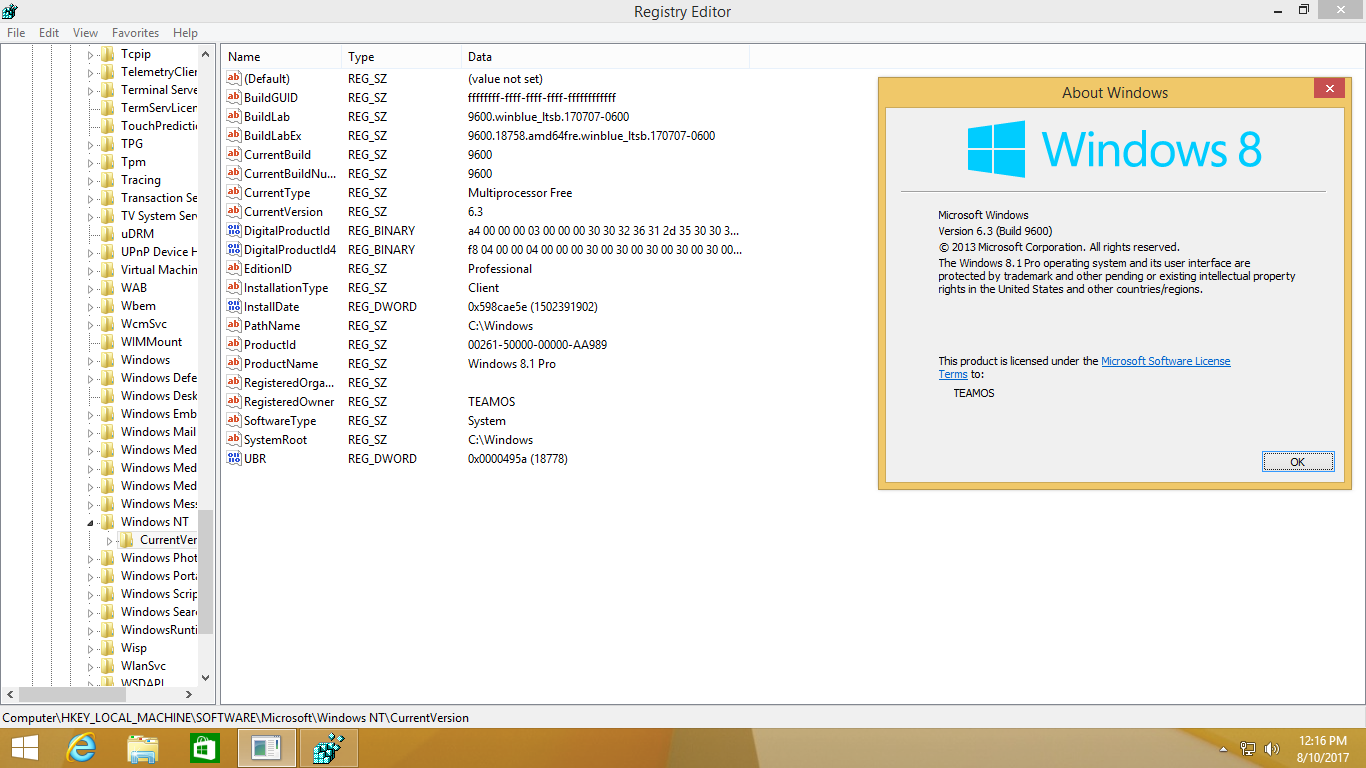Image resolution: width=1366 pixels, height=768 pixels.
Task: Expand the WAB key
Action: [90, 288]
